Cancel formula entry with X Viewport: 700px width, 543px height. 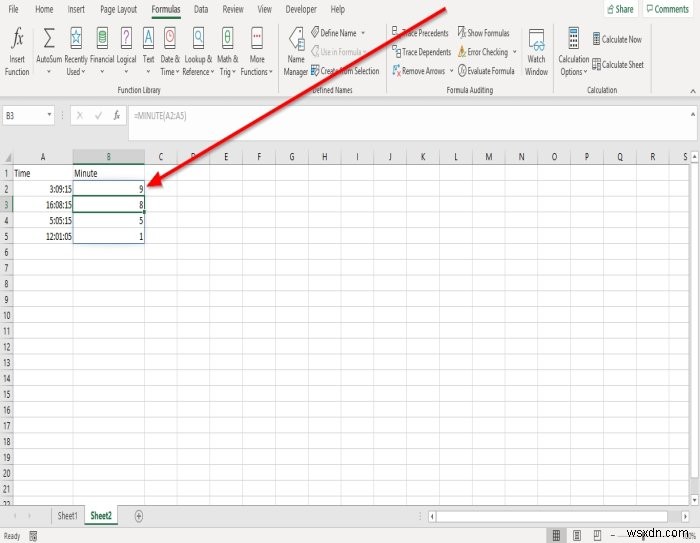point(79,116)
